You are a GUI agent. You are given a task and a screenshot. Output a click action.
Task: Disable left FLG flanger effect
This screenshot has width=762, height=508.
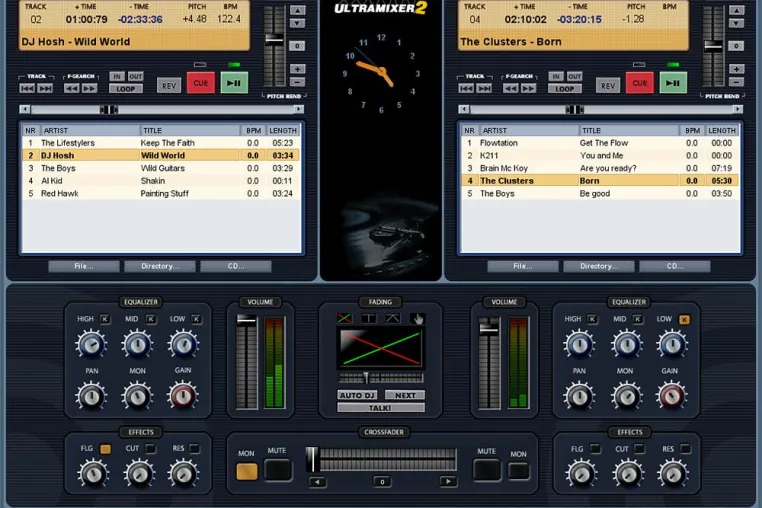click(x=105, y=449)
